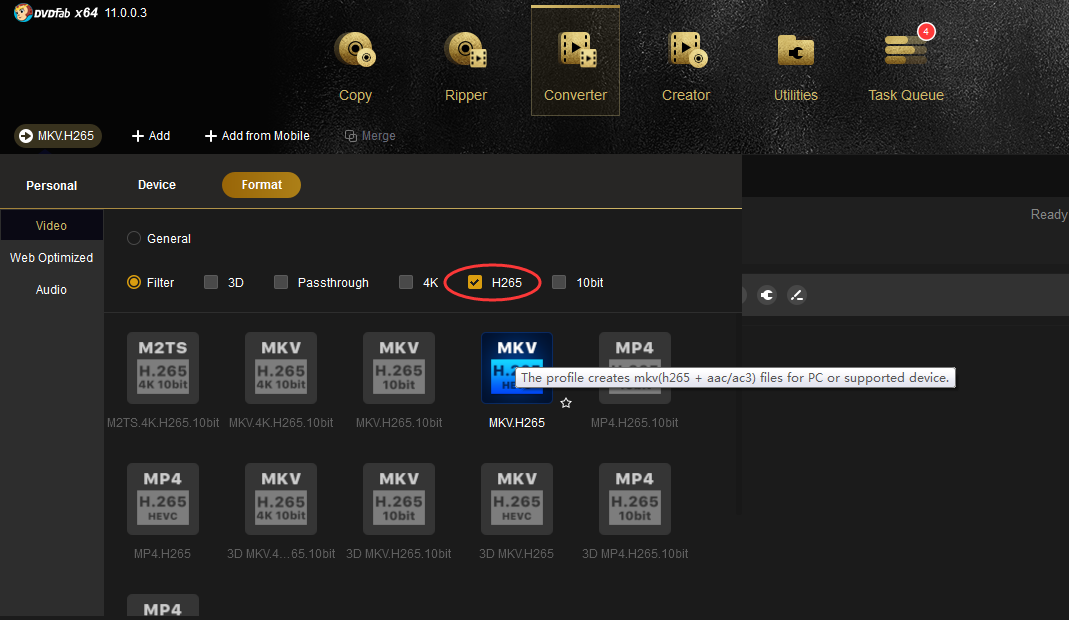Open the Ripper module

466,65
